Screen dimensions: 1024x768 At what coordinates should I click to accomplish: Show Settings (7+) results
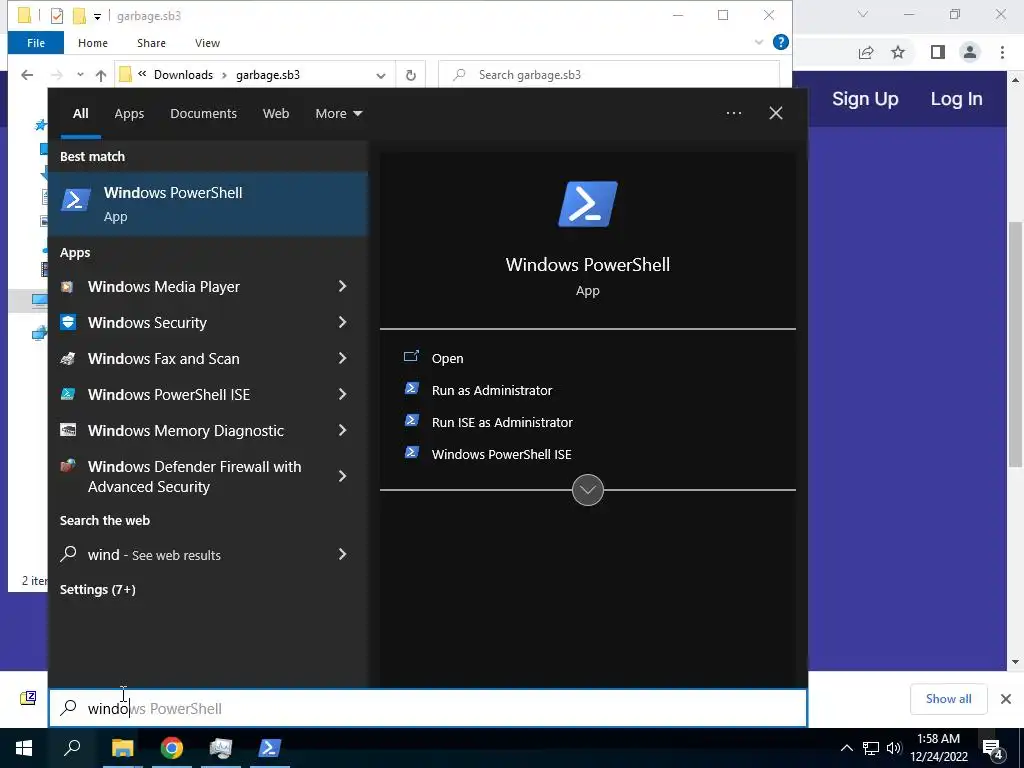(98, 590)
